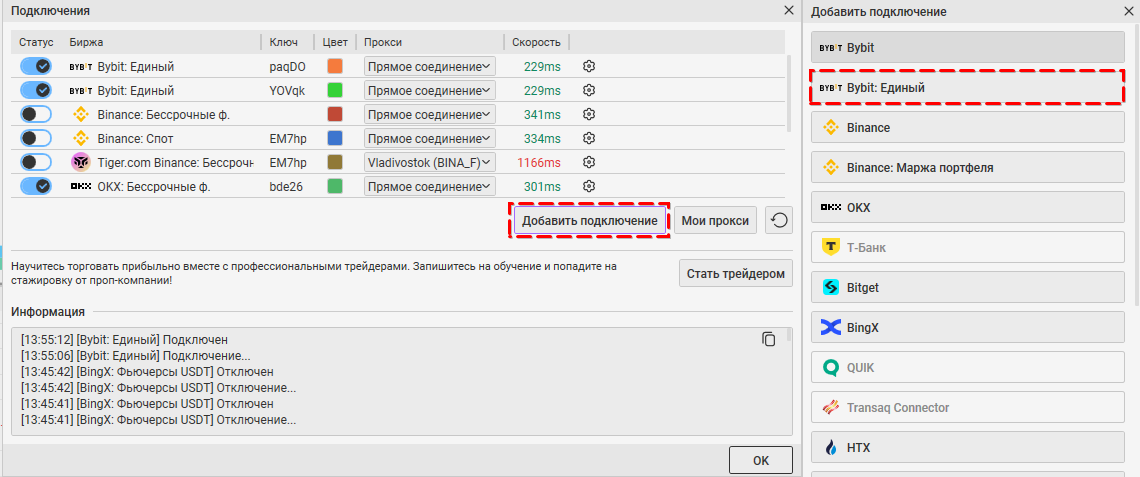Click the add connection panel scrollbar
The width and height of the screenshot is (1140, 477).
[x=1136, y=164]
